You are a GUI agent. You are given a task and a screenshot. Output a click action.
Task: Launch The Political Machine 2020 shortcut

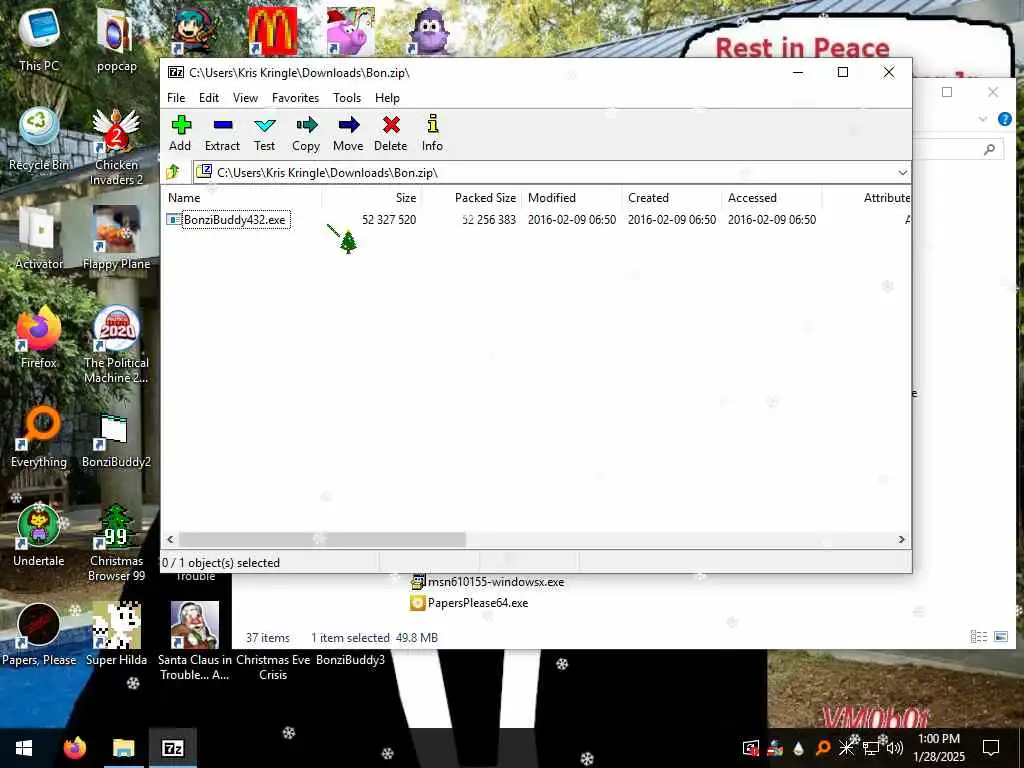(116, 344)
